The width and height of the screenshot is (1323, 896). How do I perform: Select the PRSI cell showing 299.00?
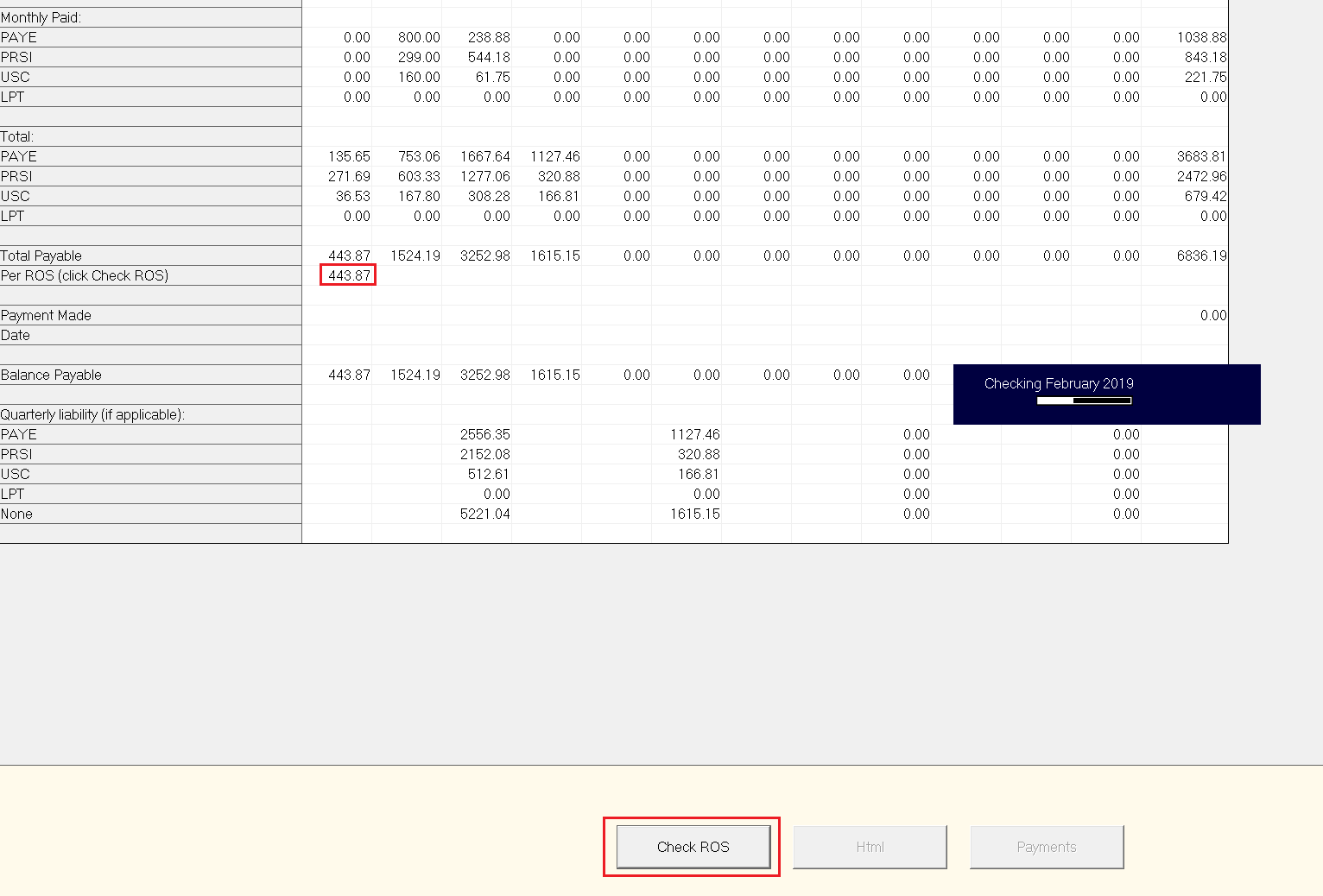click(x=419, y=57)
